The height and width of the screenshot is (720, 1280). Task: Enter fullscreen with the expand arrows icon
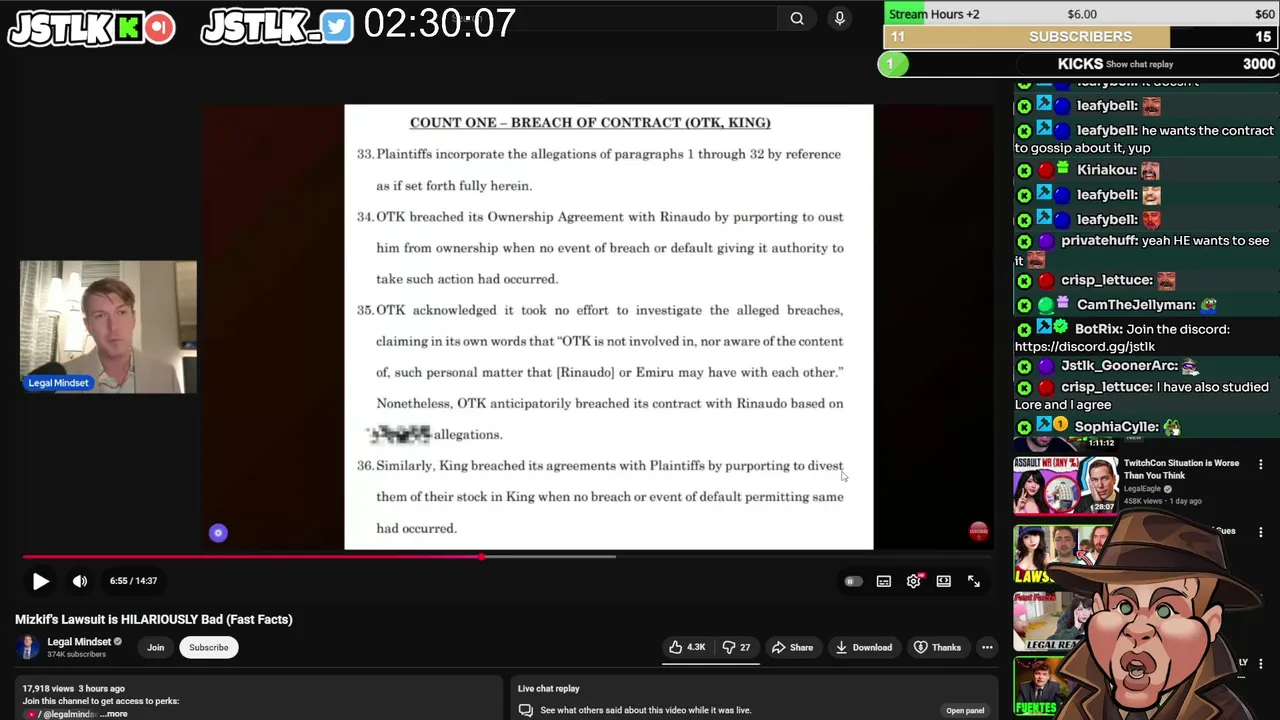click(x=974, y=581)
